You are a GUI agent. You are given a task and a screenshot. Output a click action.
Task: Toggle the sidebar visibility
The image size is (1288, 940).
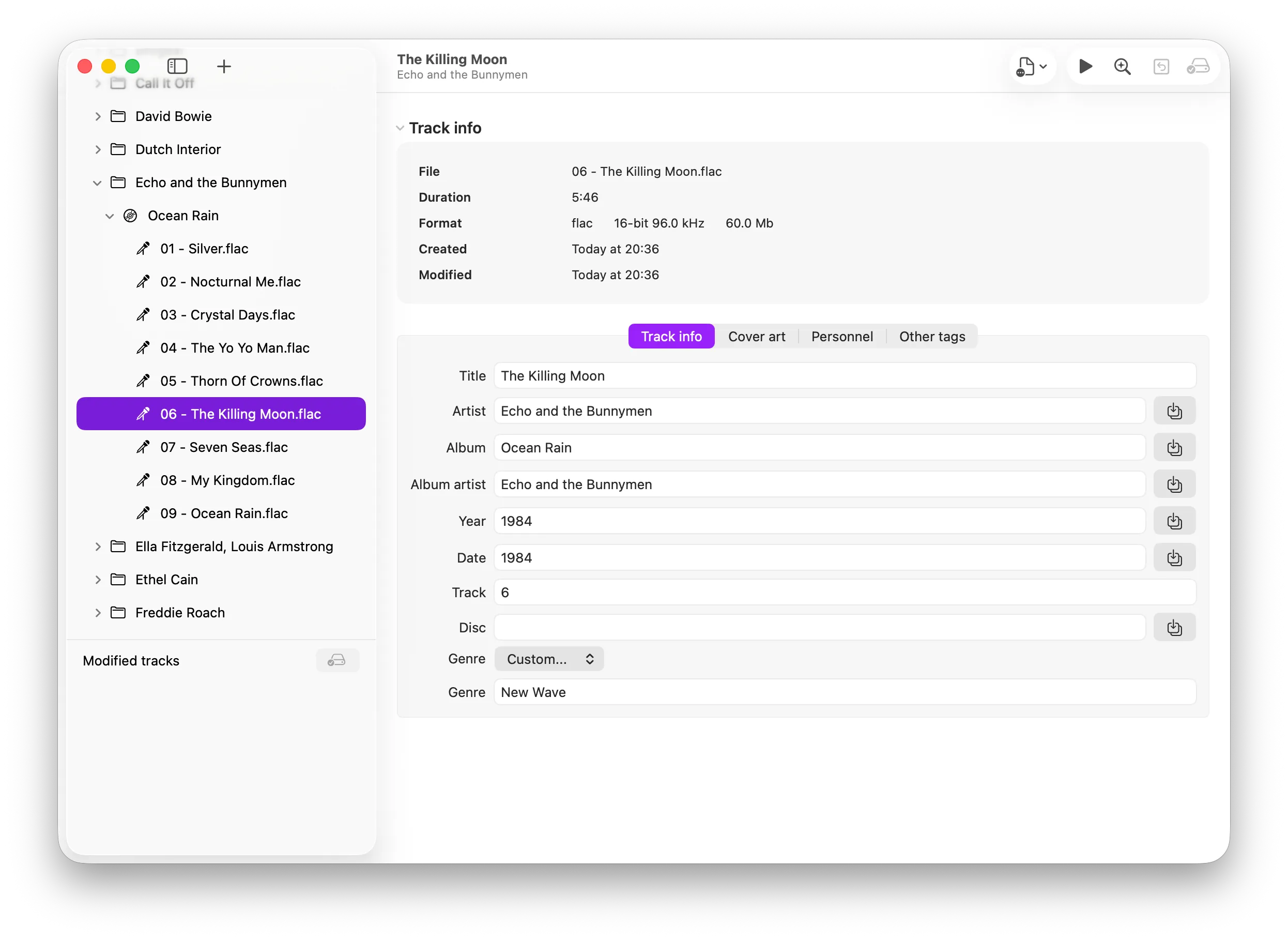point(177,66)
